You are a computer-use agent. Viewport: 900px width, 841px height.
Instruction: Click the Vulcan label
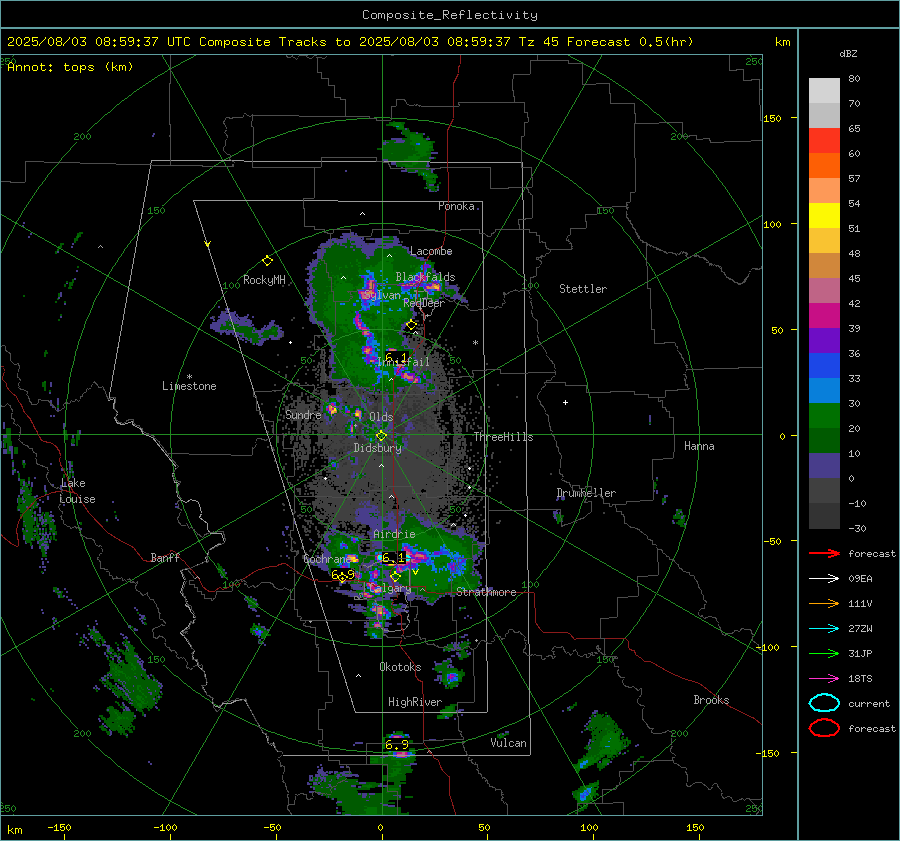point(508,743)
